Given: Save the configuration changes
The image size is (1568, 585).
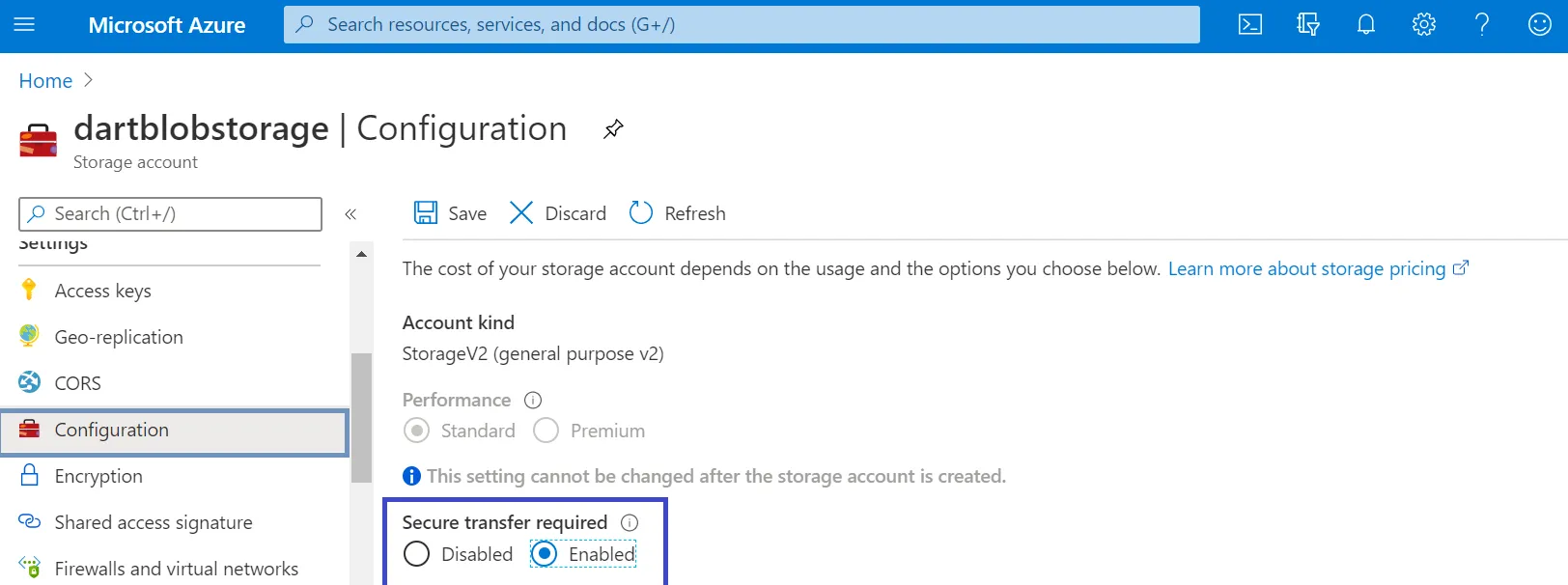Looking at the screenshot, I should (x=450, y=213).
